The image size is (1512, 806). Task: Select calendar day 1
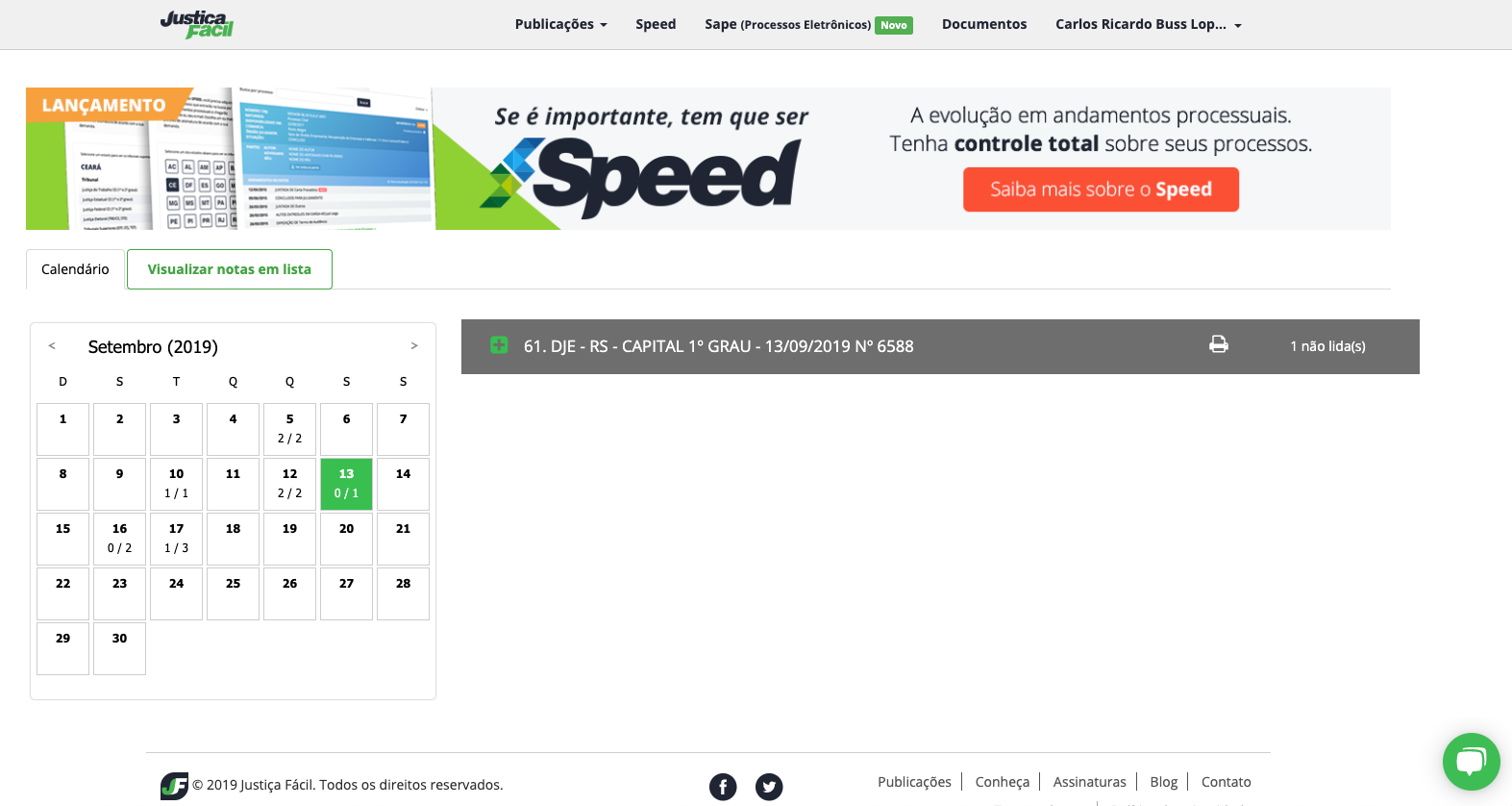click(62, 429)
